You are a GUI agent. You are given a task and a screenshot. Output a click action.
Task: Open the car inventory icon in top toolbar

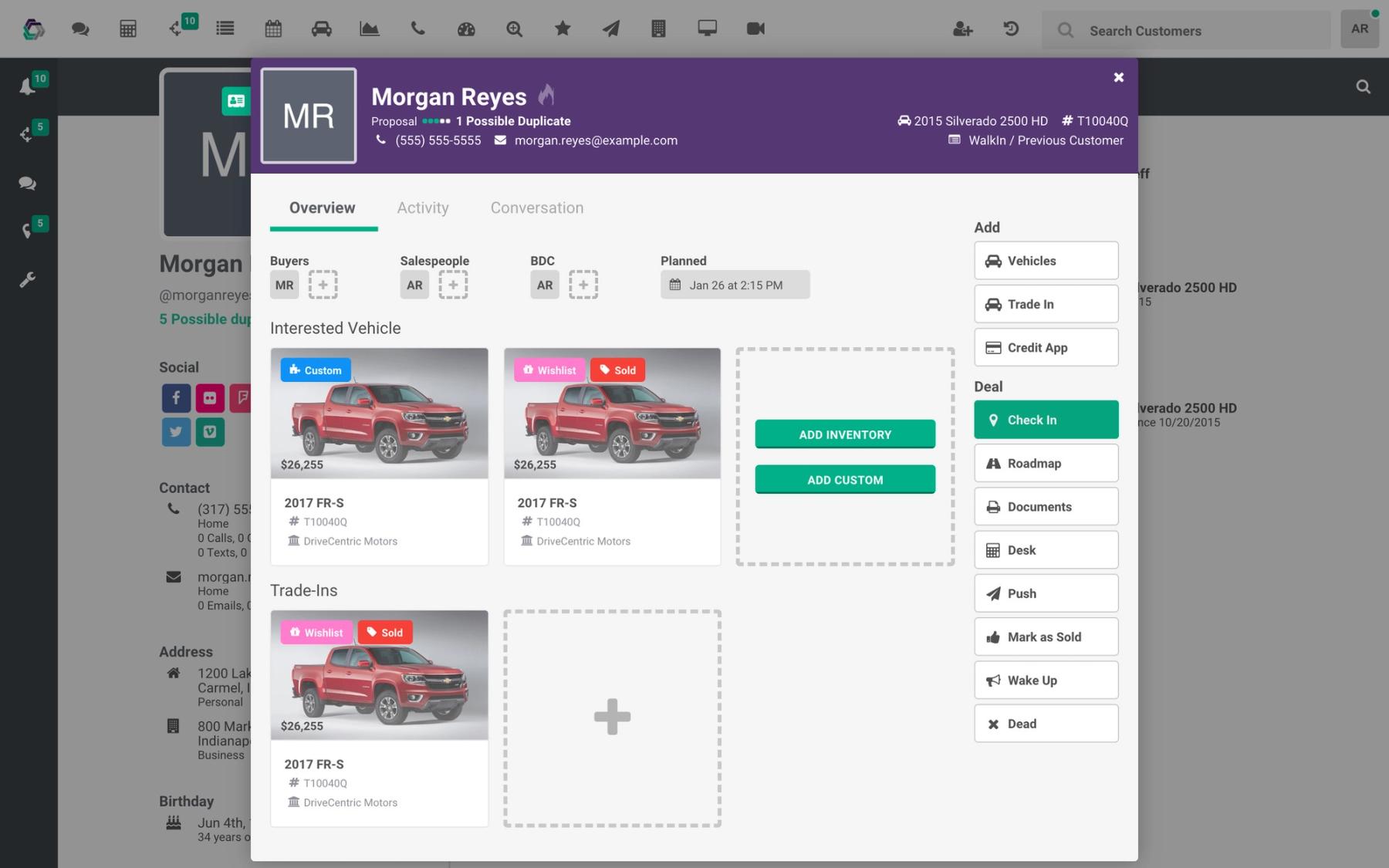(x=321, y=29)
